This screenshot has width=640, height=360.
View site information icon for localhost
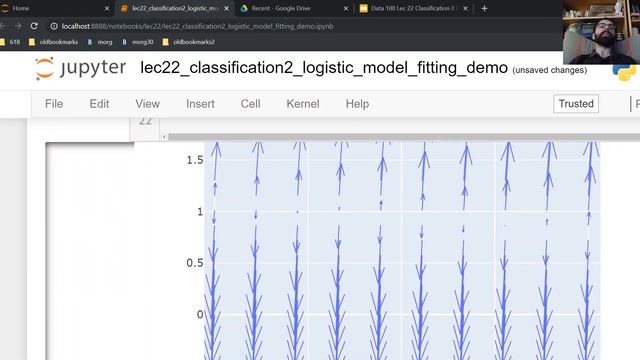pos(54,26)
